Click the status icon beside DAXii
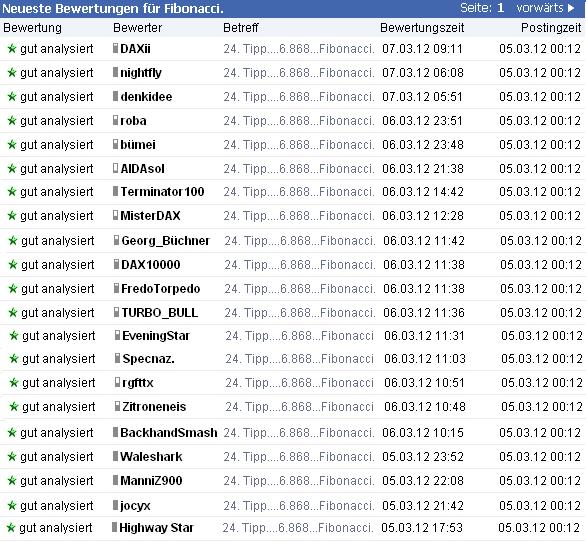The height and width of the screenshot is (542, 586). point(115,48)
